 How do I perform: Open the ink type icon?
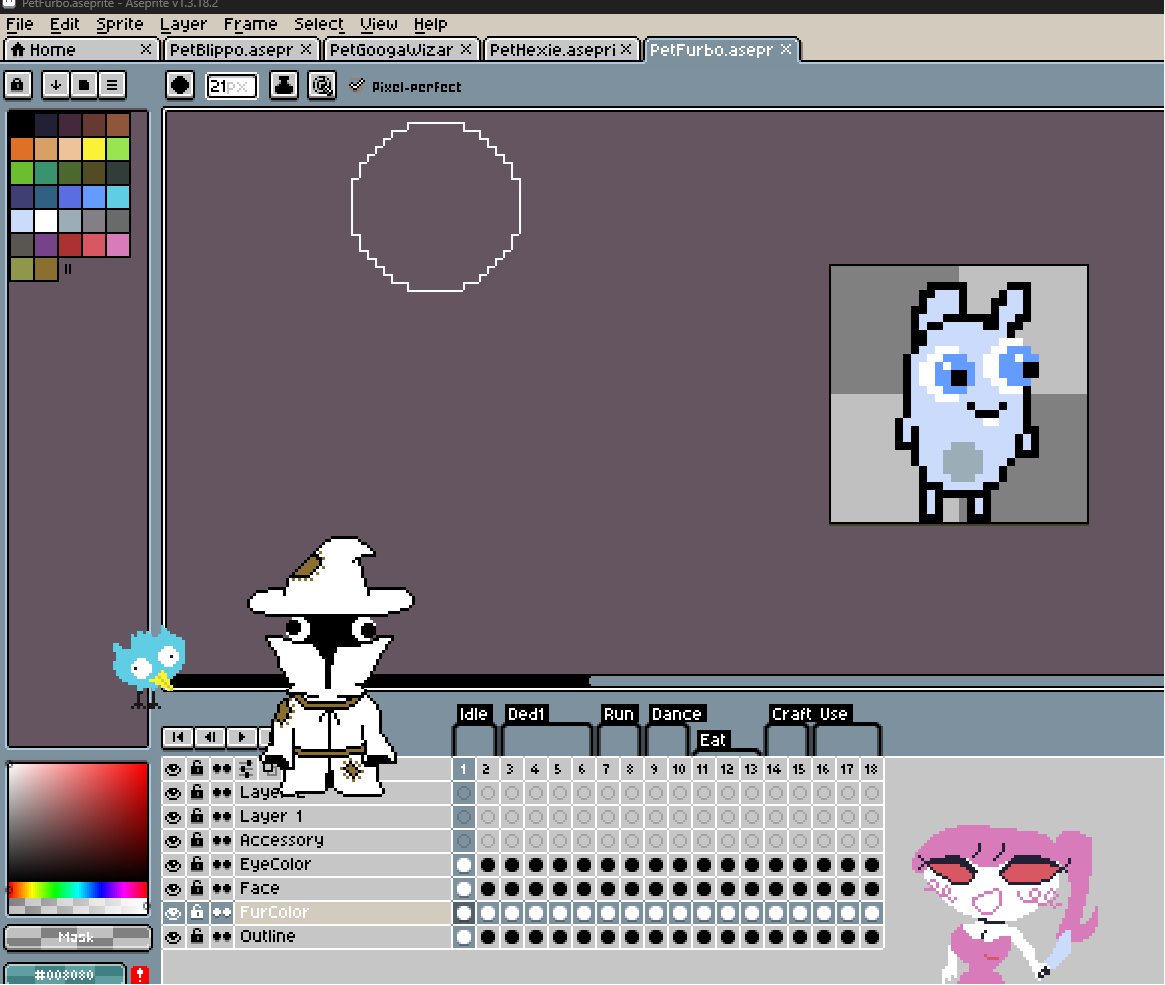coord(284,85)
